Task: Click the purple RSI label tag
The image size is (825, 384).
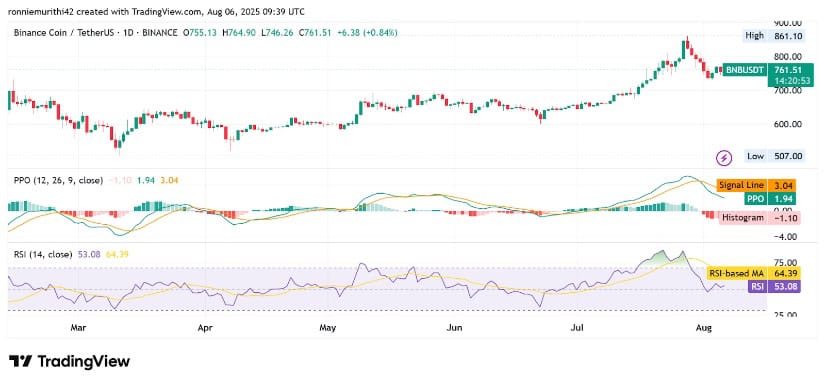Action: [x=757, y=287]
